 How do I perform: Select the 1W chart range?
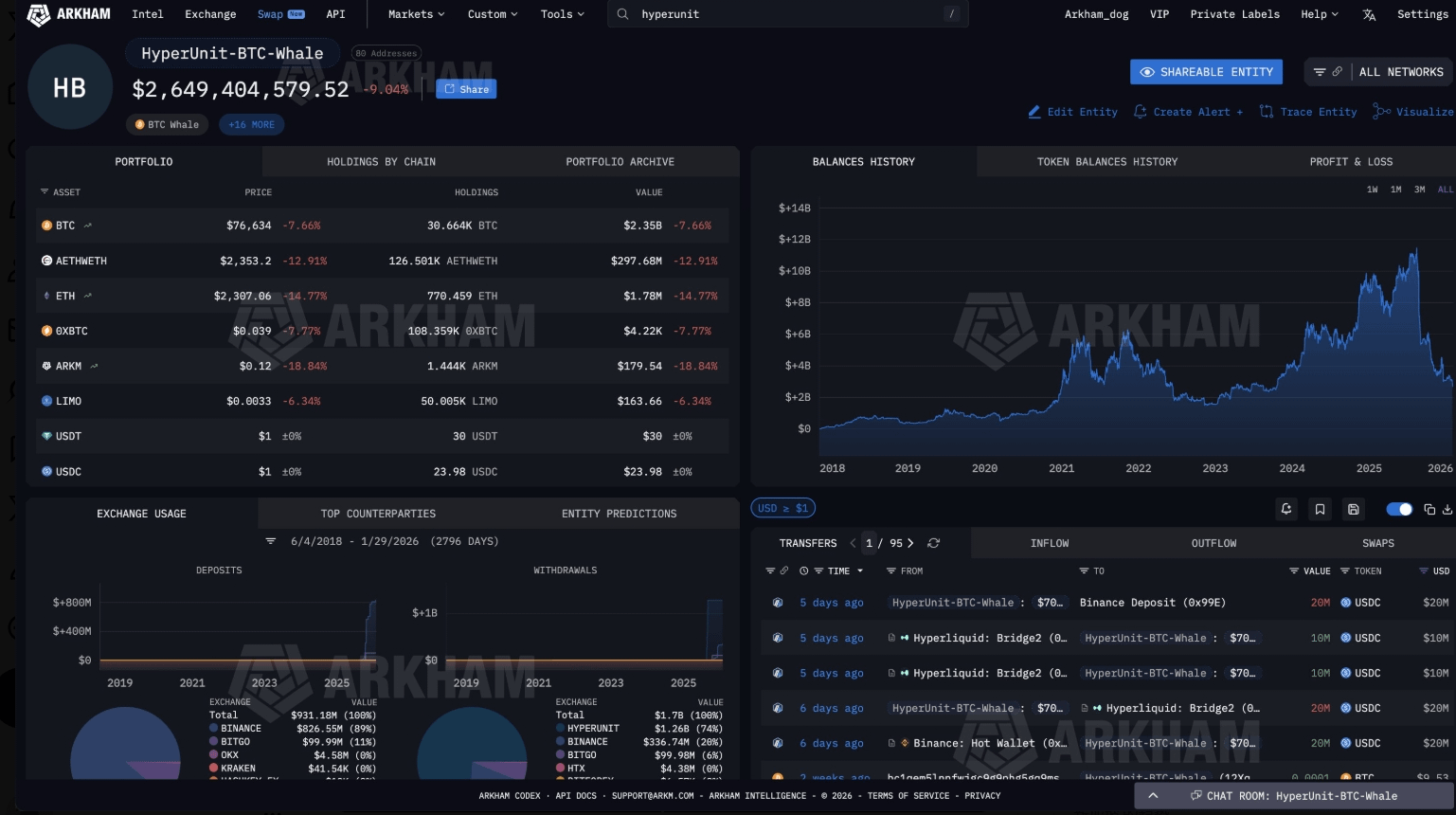(x=1372, y=190)
